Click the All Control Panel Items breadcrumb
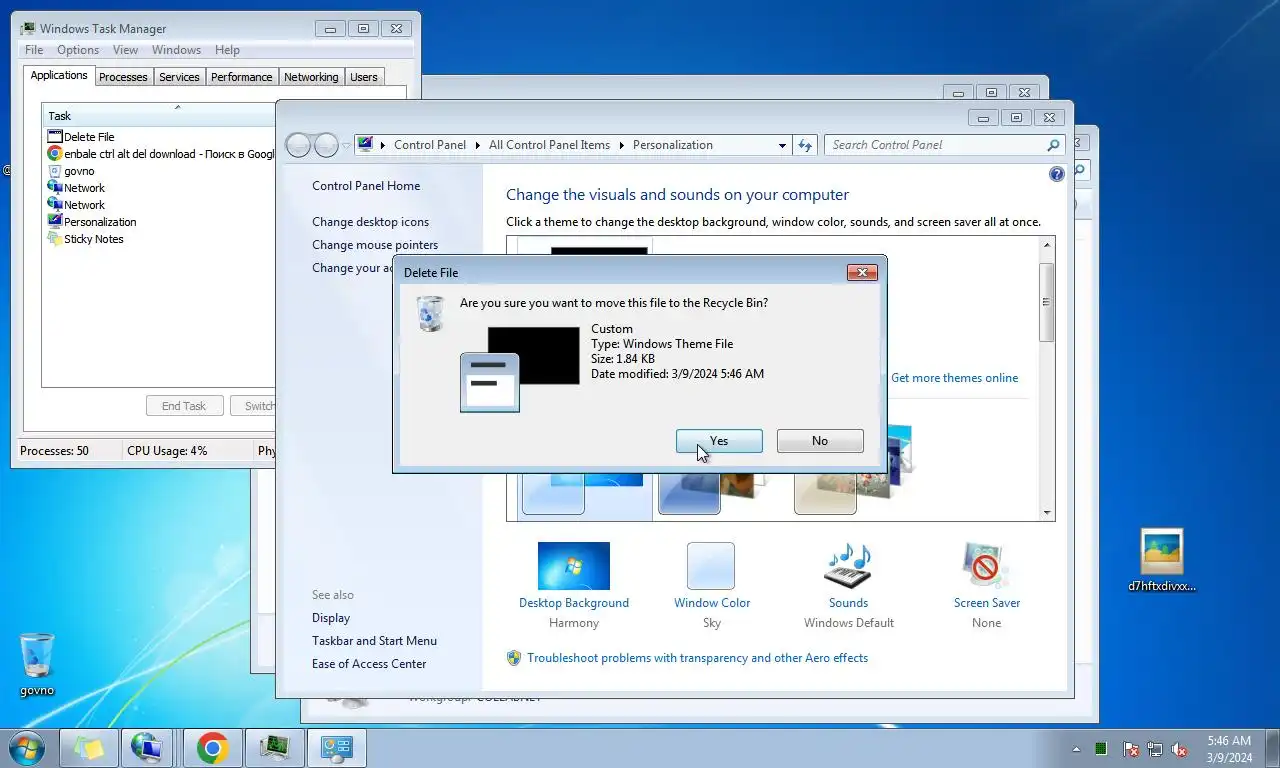 (549, 145)
